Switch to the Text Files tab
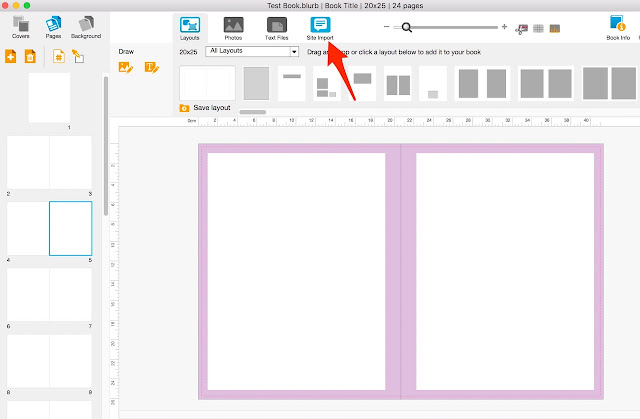The height and width of the screenshot is (419, 640). tap(277, 28)
